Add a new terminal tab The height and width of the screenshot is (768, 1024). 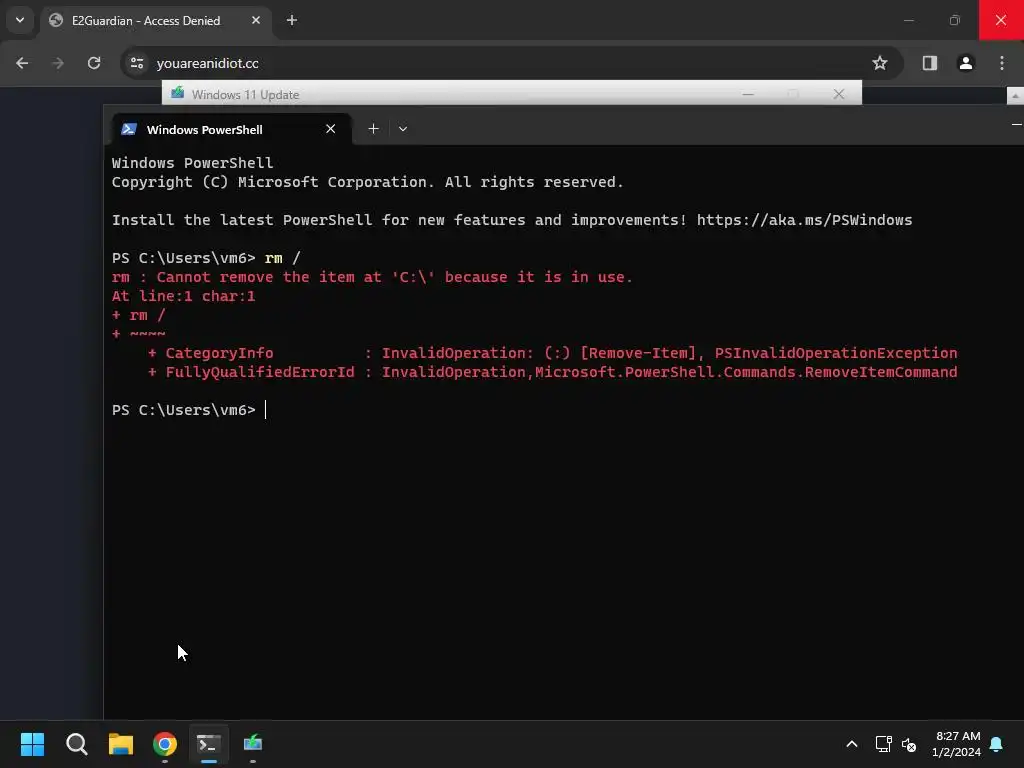[374, 129]
